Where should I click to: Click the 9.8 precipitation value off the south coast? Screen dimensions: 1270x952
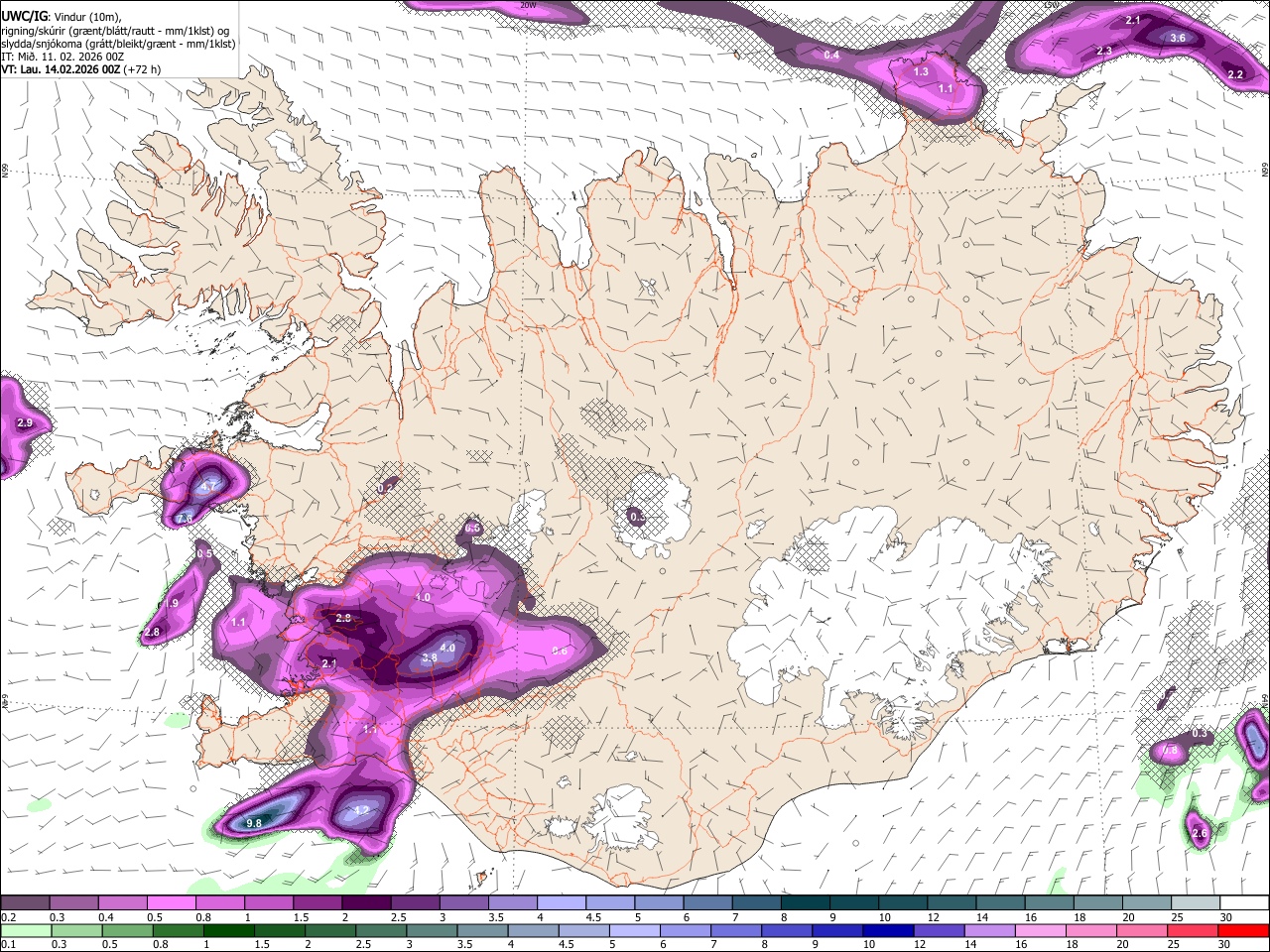click(x=254, y=823)
